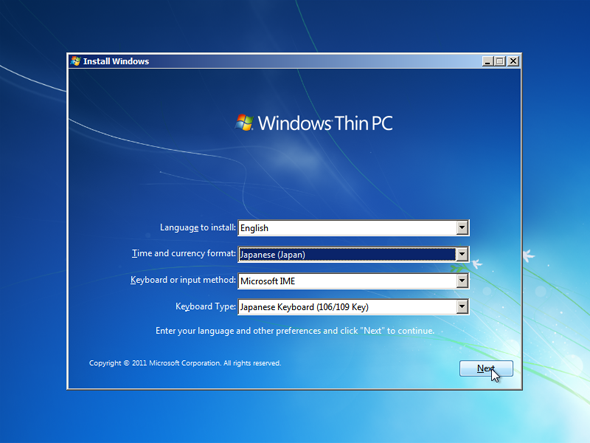Click the 'Language to install' label
Screen dimensions: 590x443
click(x=198, y=227)
